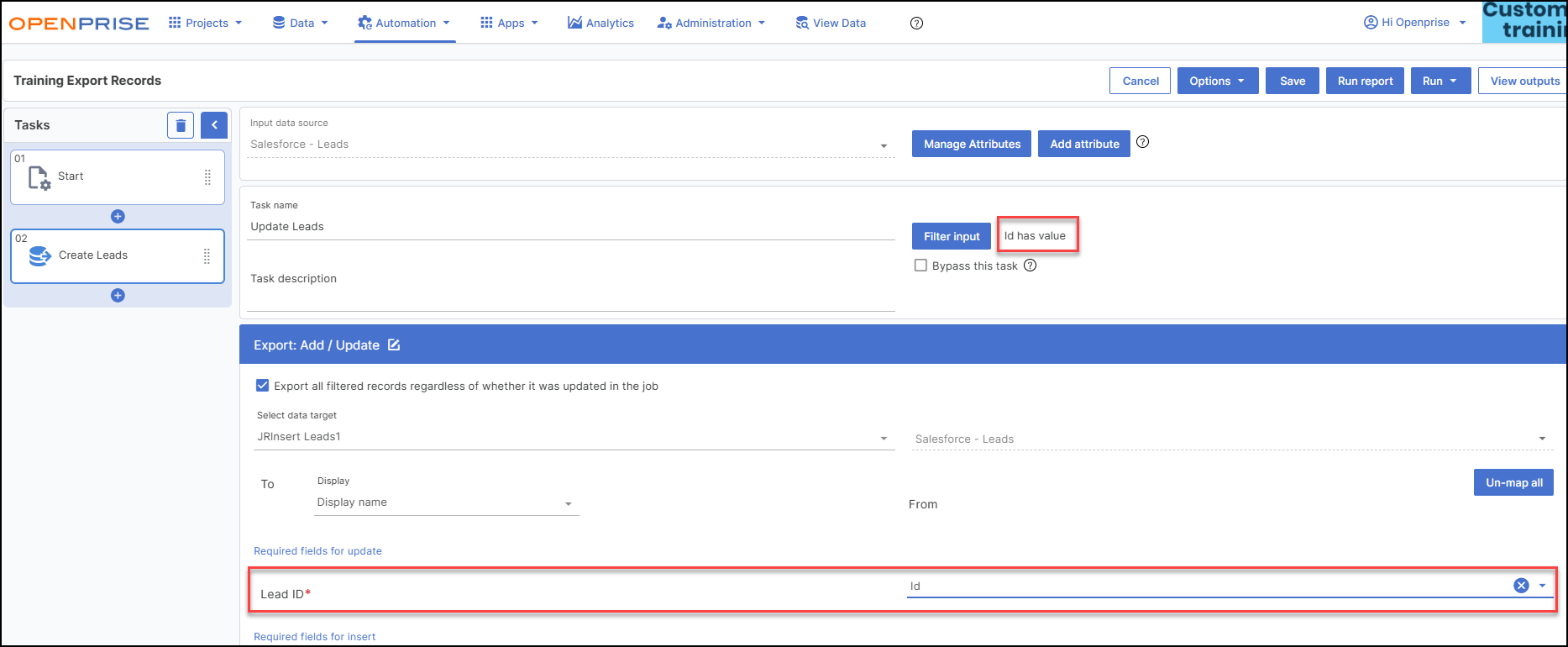
Task: Select the Start task in Tasks list
Action: coord(118,176)
